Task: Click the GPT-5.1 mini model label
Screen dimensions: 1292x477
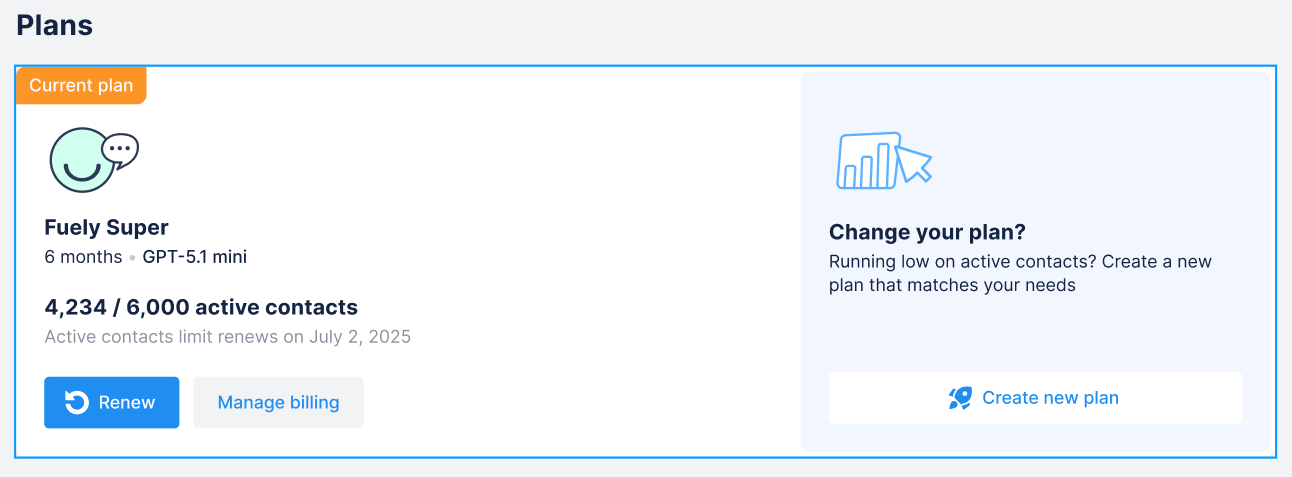Action: click(194, 257)
